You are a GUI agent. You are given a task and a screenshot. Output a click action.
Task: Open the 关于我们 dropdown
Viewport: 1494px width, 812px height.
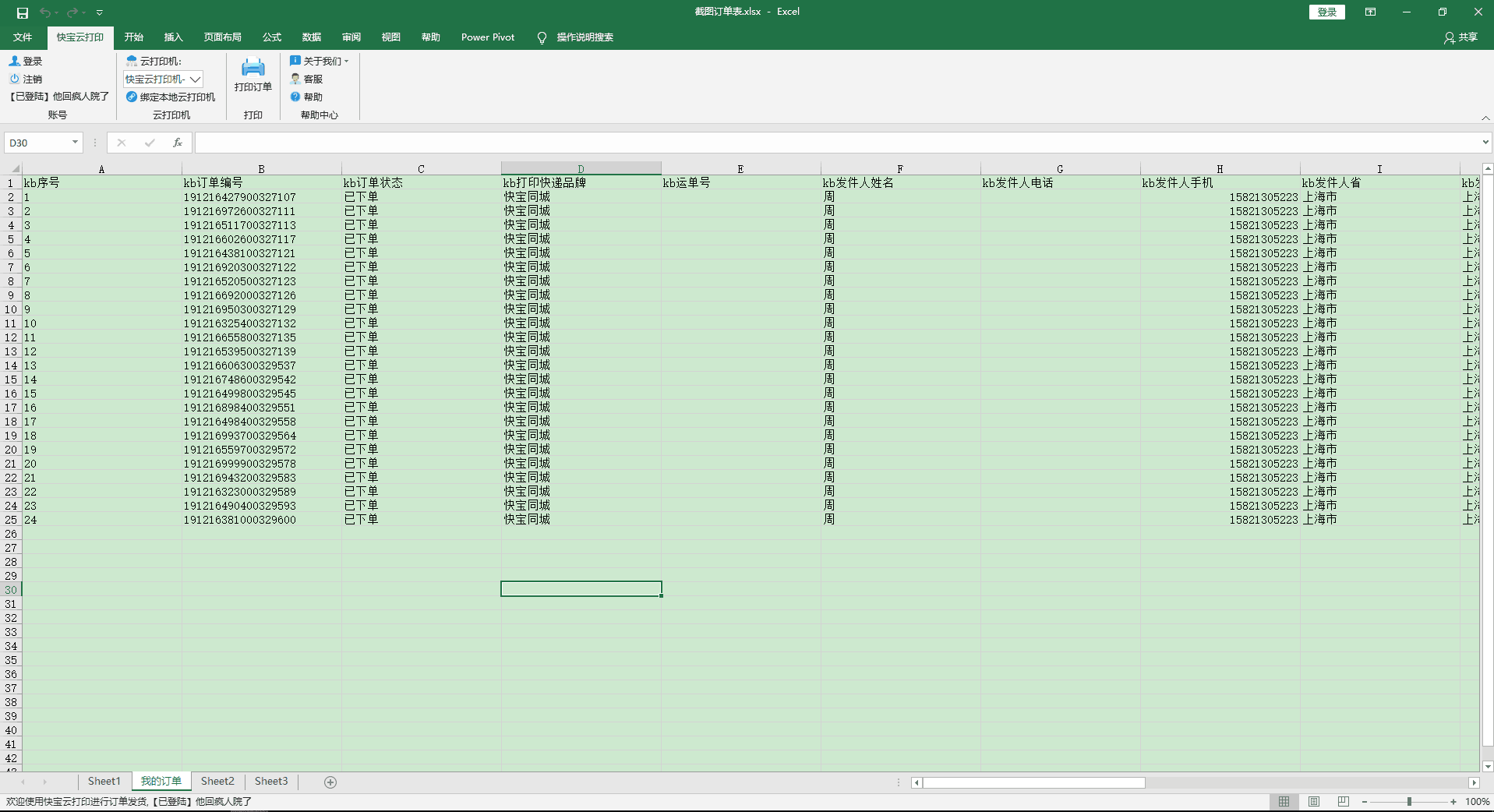tap(320, 61)
